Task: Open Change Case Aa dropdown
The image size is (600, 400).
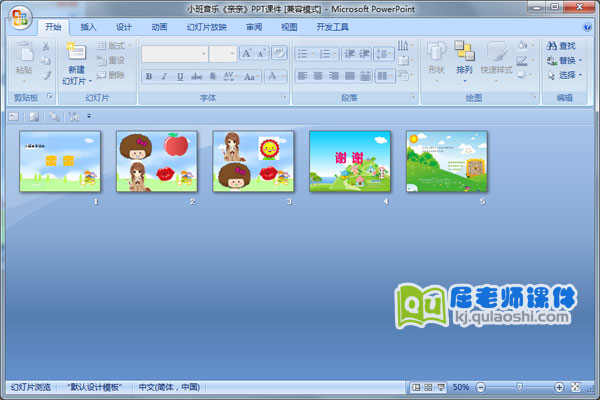Action: click(x=251, y=77)
